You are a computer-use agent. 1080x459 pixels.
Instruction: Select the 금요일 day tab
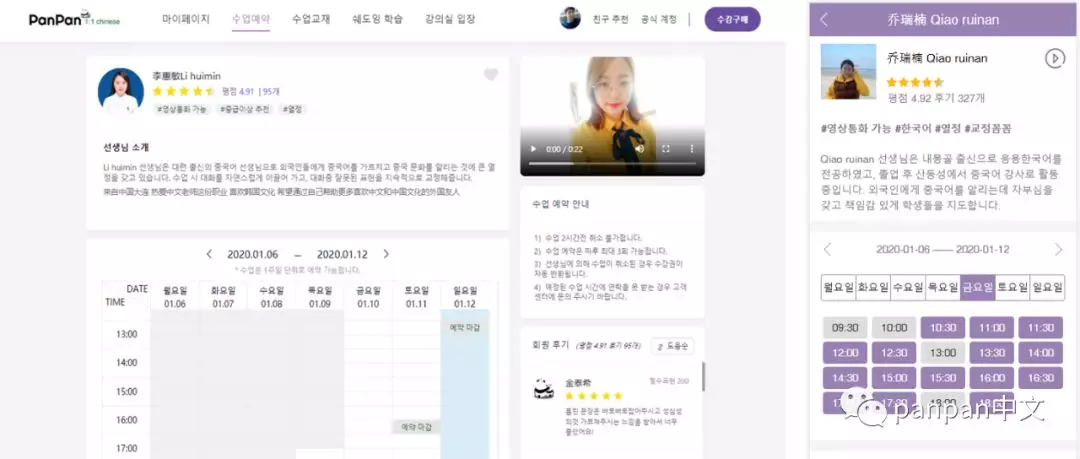click(x=977, y=287)
